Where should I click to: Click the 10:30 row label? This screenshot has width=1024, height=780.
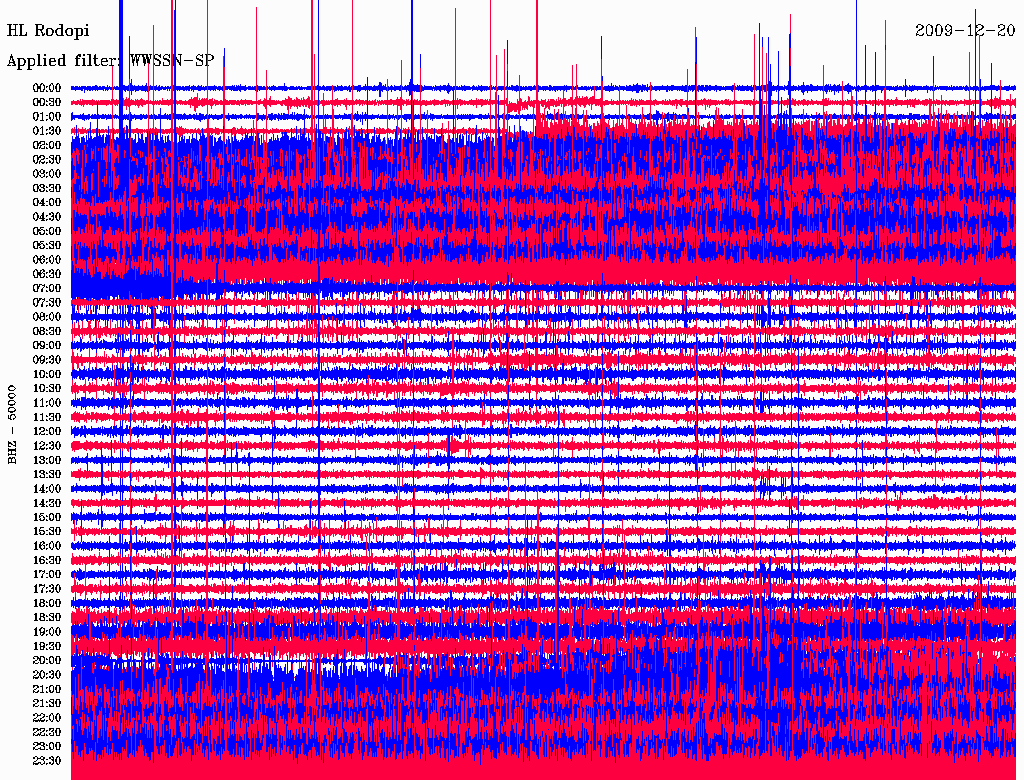point(47,388)
